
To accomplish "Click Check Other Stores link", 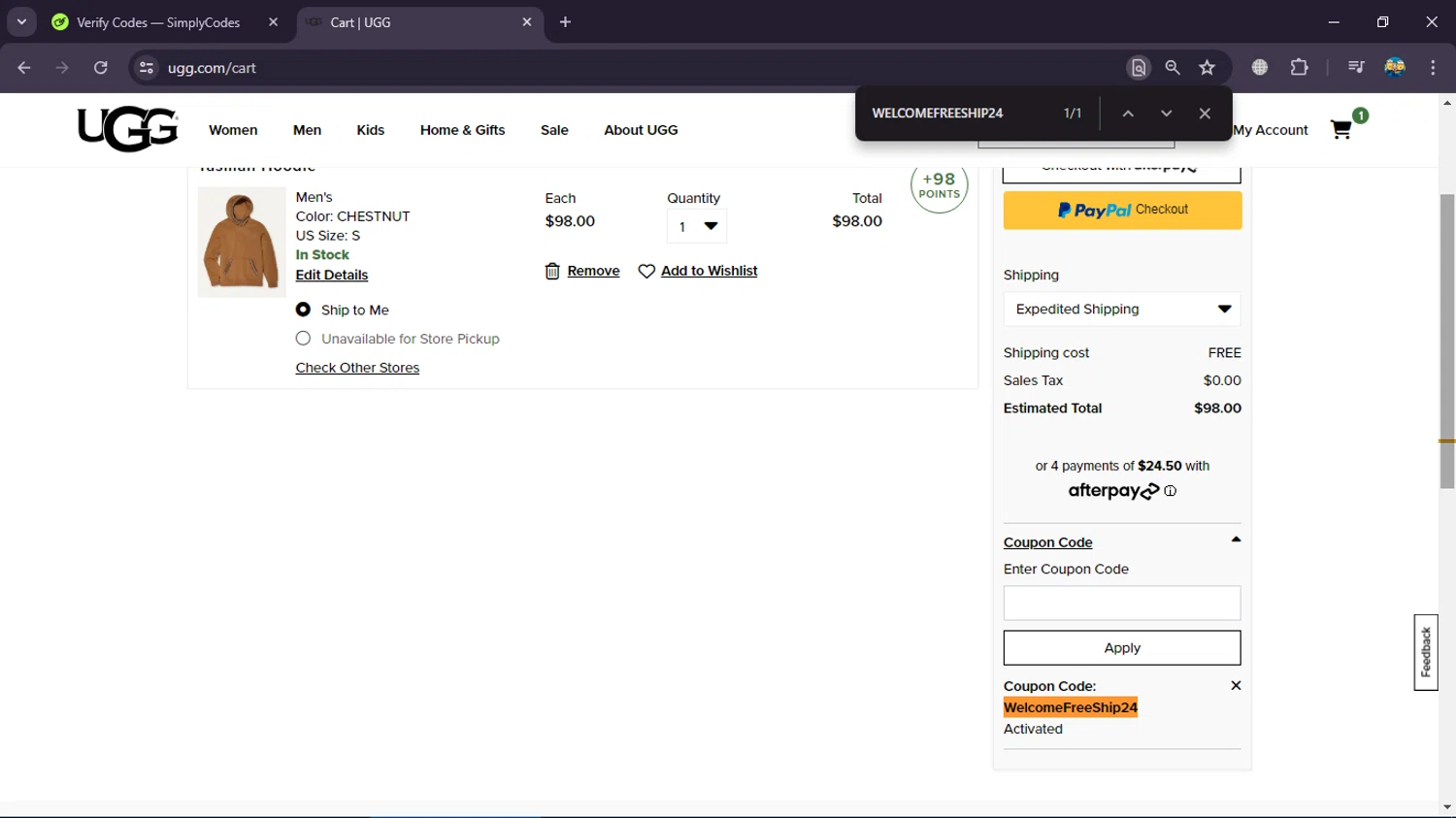I will coord(357,368).
